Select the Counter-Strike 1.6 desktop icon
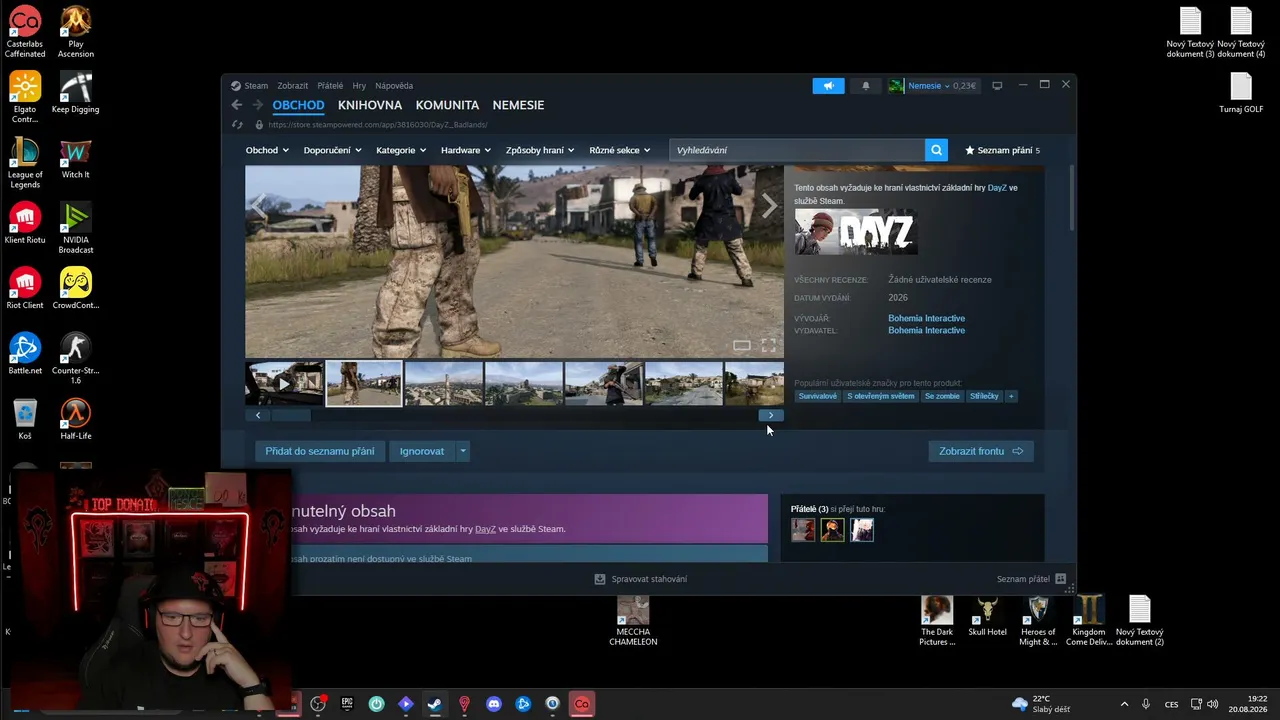The height and width of the screenshot is (720, 1280). pos(76,359)
